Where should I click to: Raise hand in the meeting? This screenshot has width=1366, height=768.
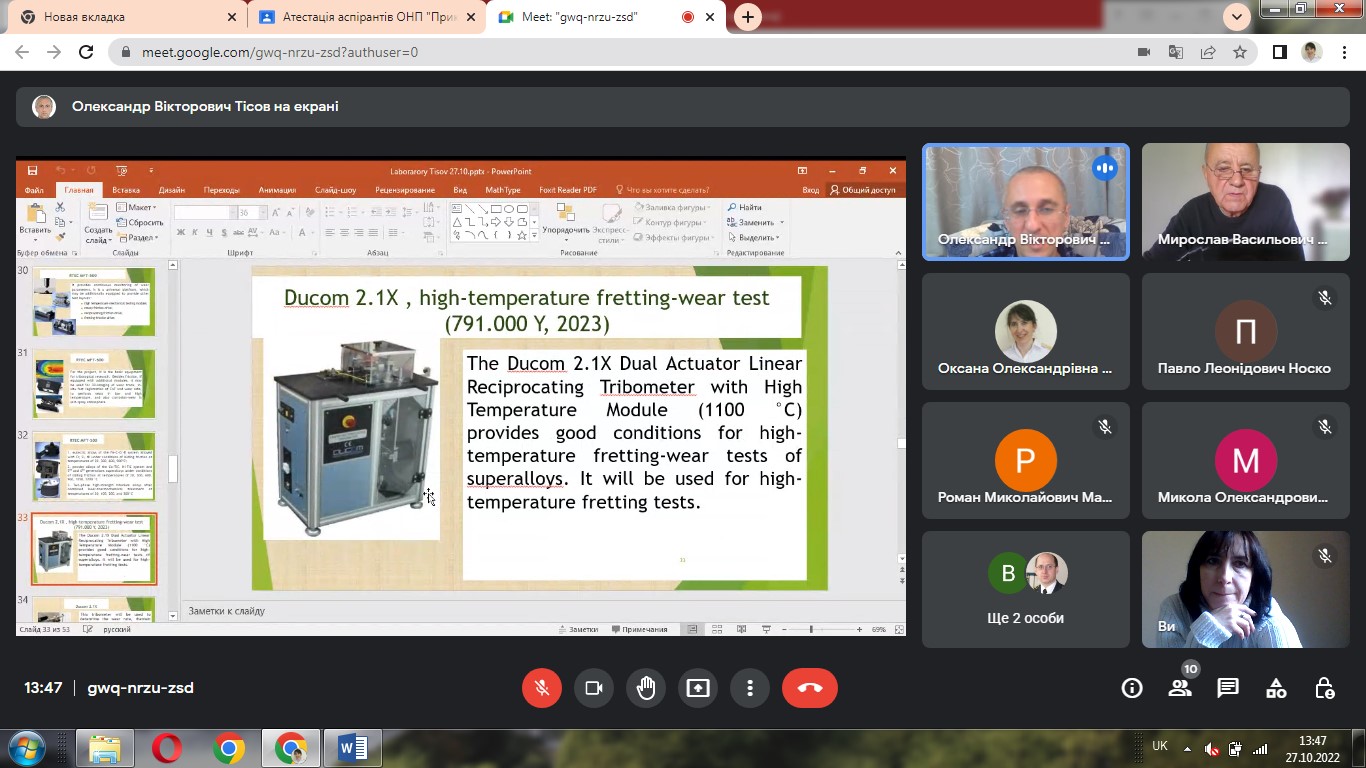(x=646, y=688)
